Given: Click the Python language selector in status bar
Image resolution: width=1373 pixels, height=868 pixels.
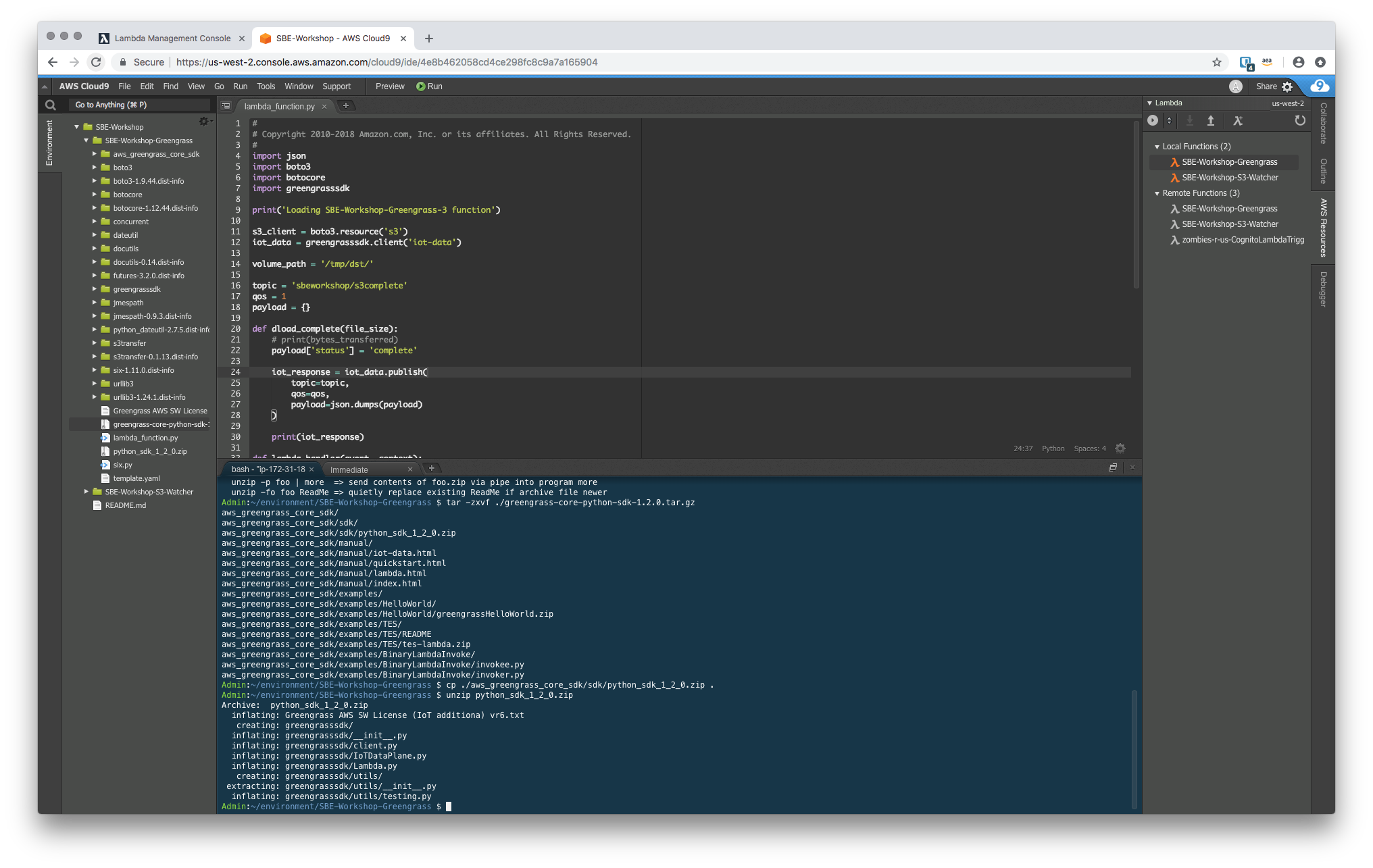Looking at the screenshot, I should (1053, 449).
